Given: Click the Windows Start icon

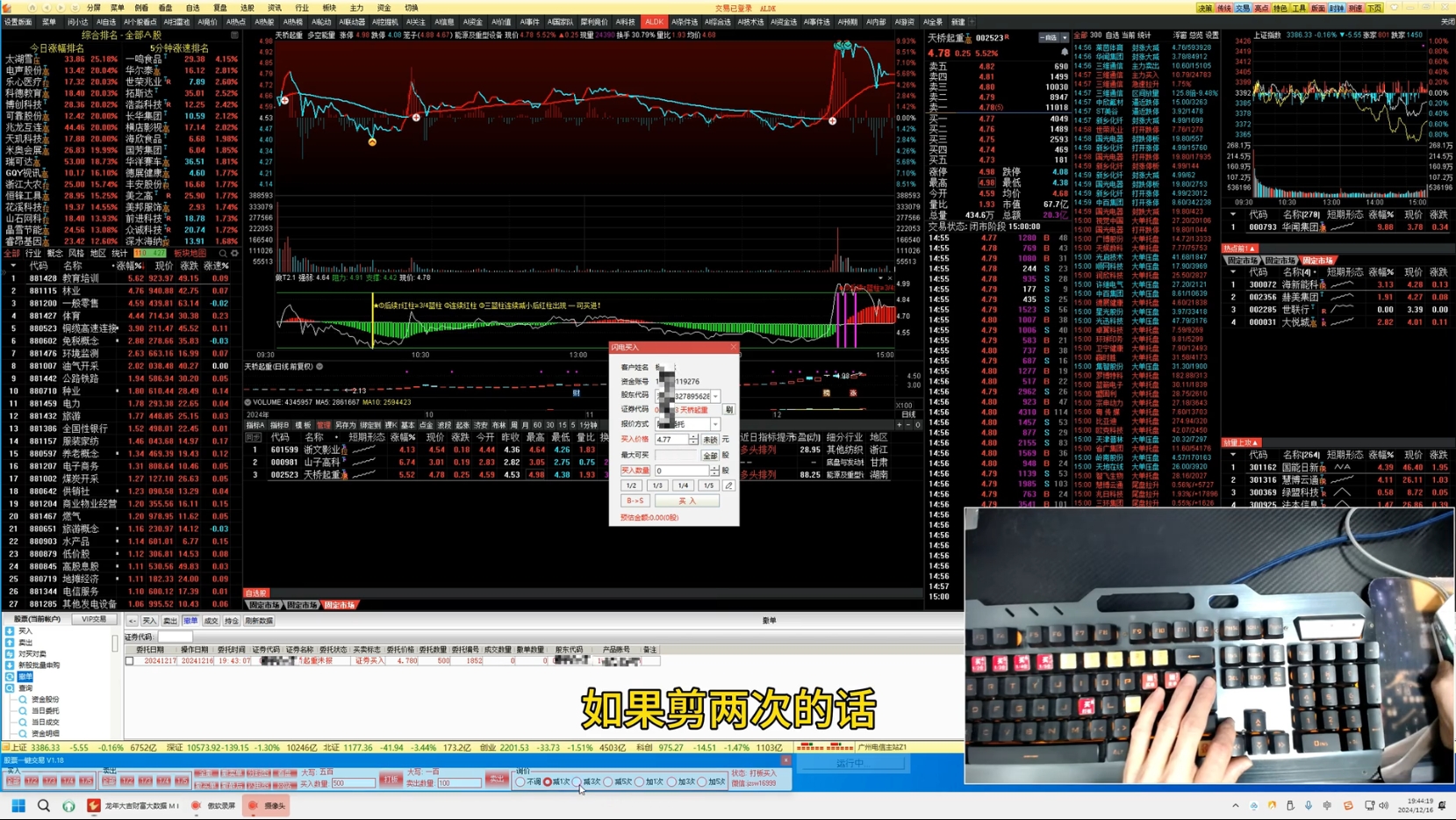Looking at the screenshot, I should coord(18,805).
